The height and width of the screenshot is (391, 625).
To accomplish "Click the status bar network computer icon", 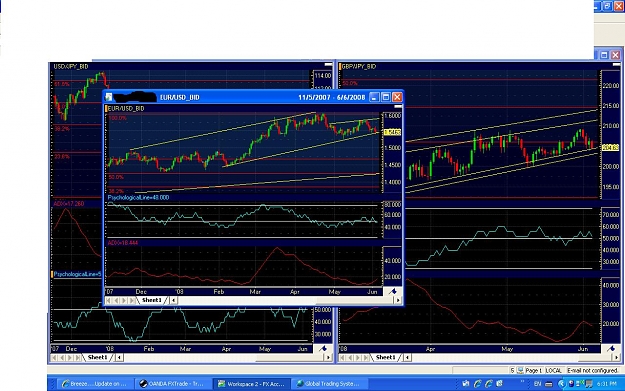I will [x=520, y=371].
